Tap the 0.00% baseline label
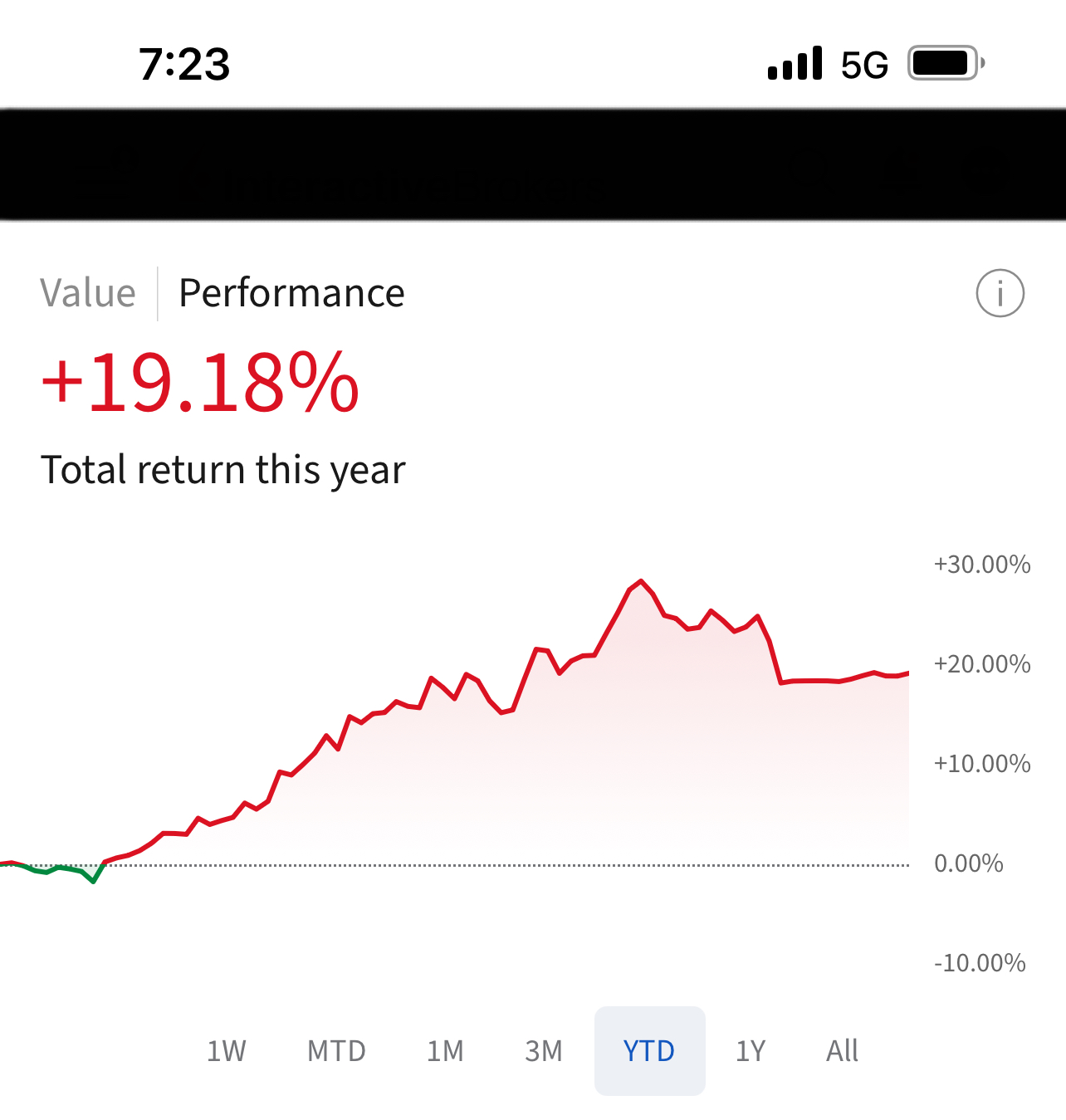 click(x=969, y=863)
